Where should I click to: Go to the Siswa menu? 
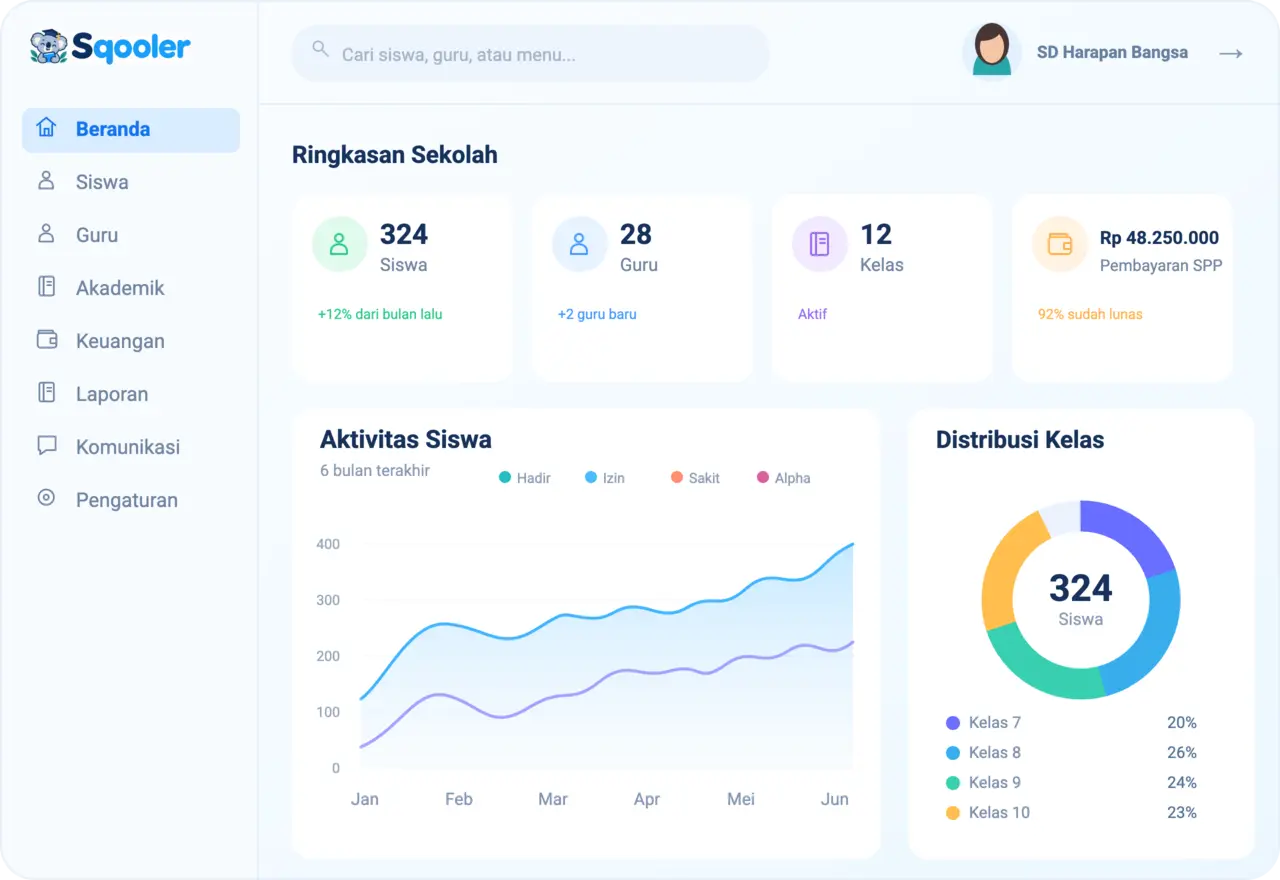coord(131,182)
